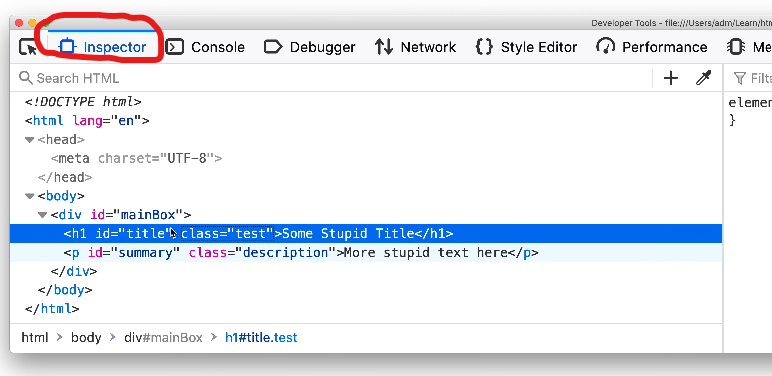This screenshot has height=376, width=772.
Task: Click div#mainBox in the breadcrumb trail
Action: [163, 338]
